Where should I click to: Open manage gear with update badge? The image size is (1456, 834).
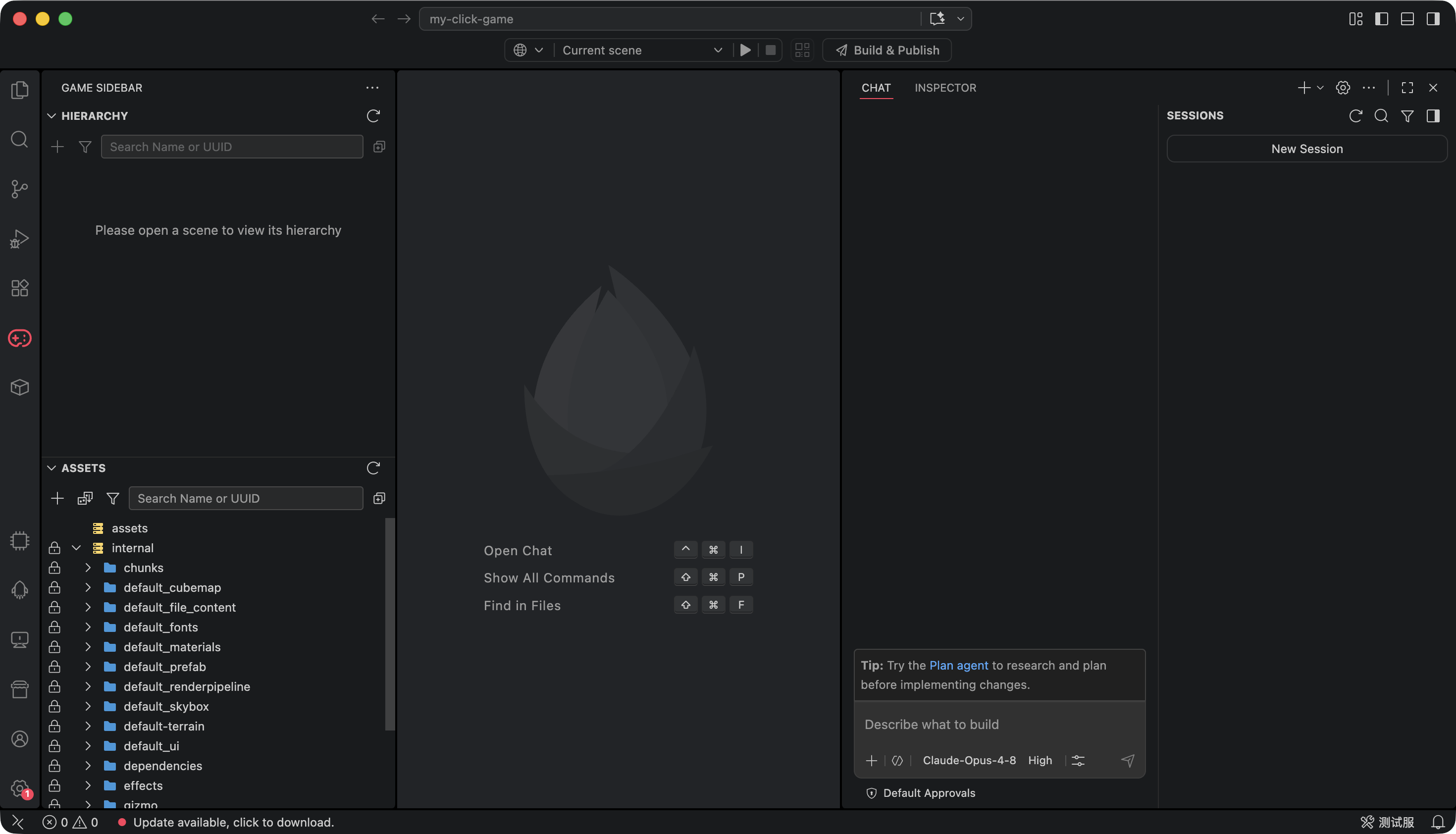(x=21, y=789)
